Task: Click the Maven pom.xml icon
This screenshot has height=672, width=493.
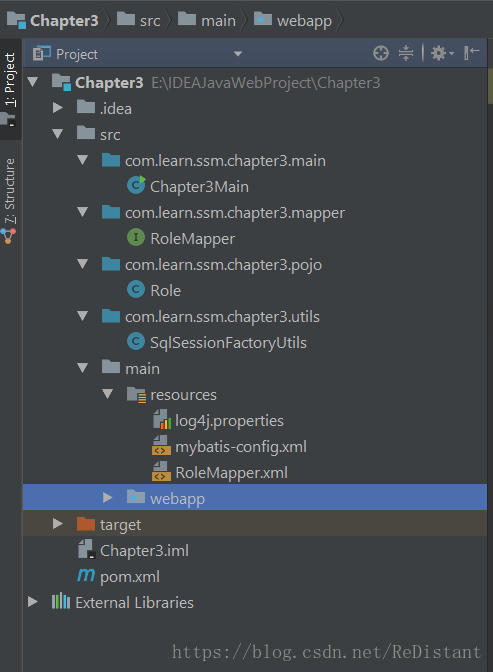Action: point(86,575)
